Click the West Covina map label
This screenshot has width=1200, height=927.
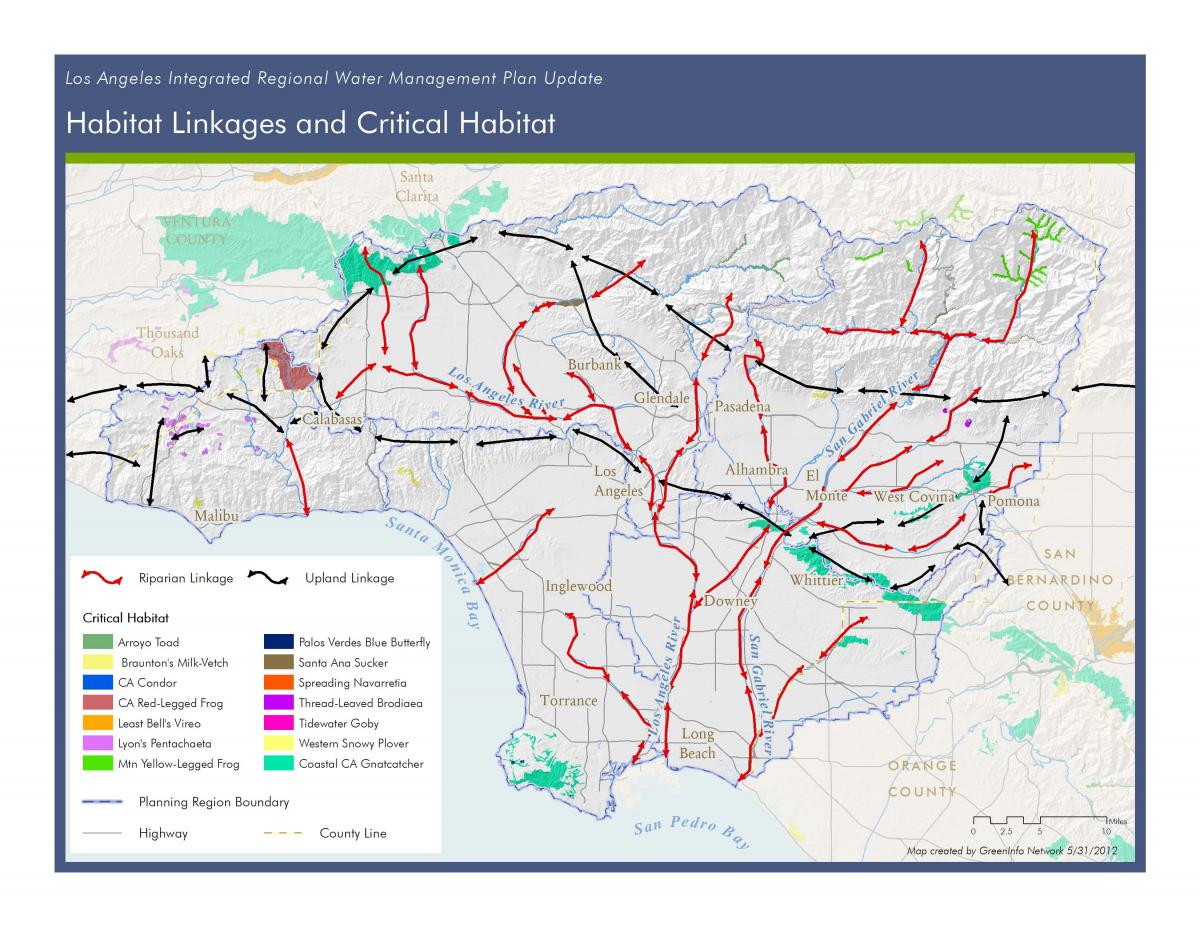(x=915, y=497)
